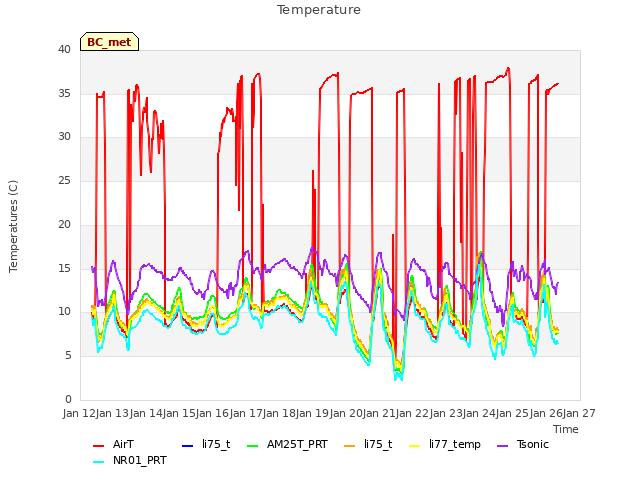Click the 5 y-axis tick label

68,356
